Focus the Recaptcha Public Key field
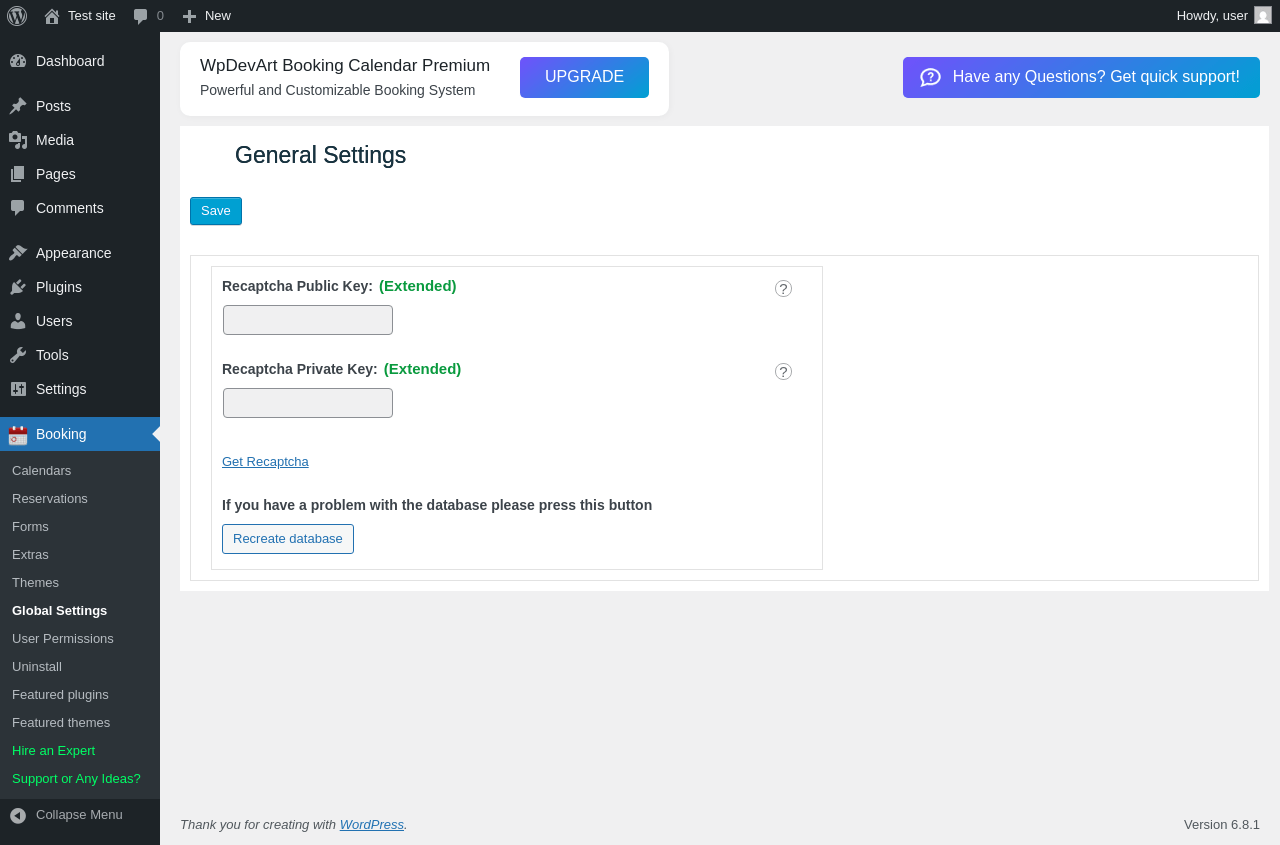This screenshot has height=845, width=1280. click(308, 320)
